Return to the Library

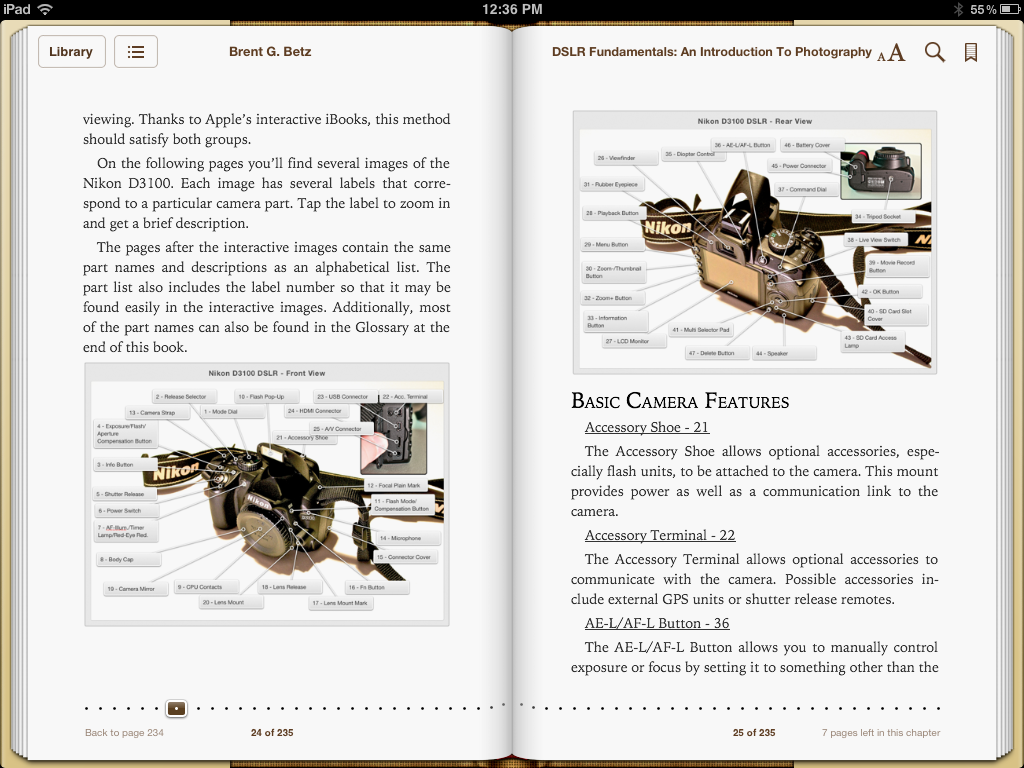pos(71,52)
